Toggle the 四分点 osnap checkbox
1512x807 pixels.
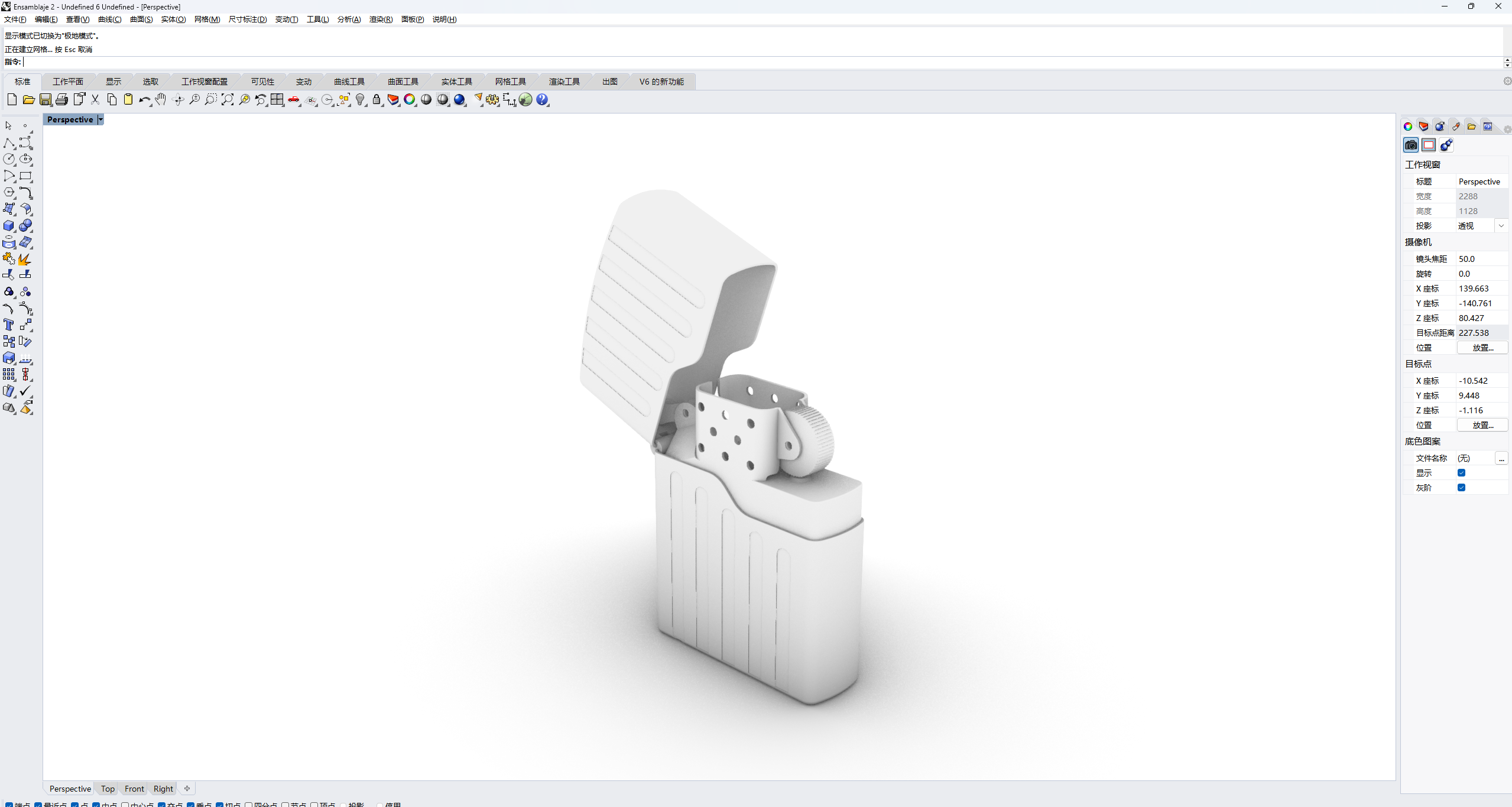[249, 805]
